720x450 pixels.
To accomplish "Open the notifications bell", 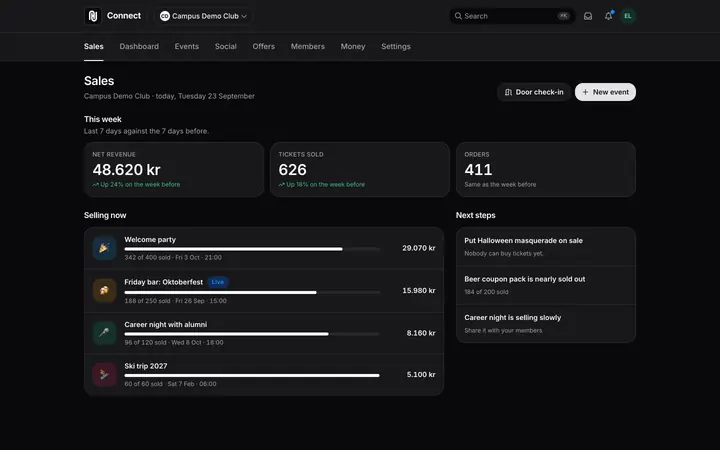I will pos(608,16).
